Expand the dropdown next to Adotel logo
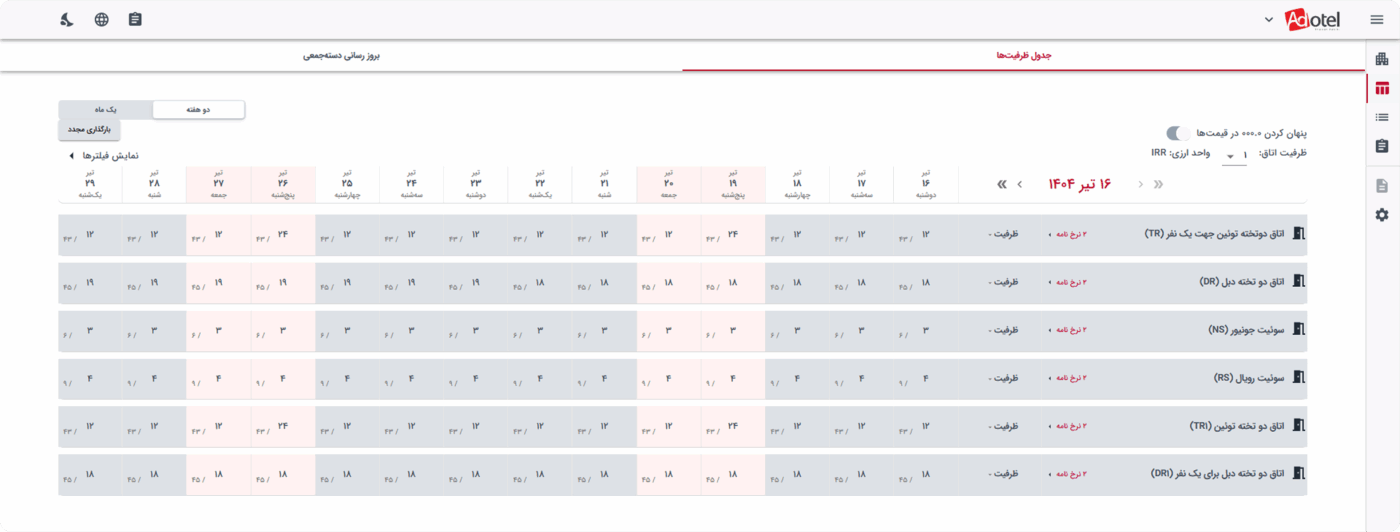The width and height of the screenshot is (1400, 532). tap(1269, 19)
